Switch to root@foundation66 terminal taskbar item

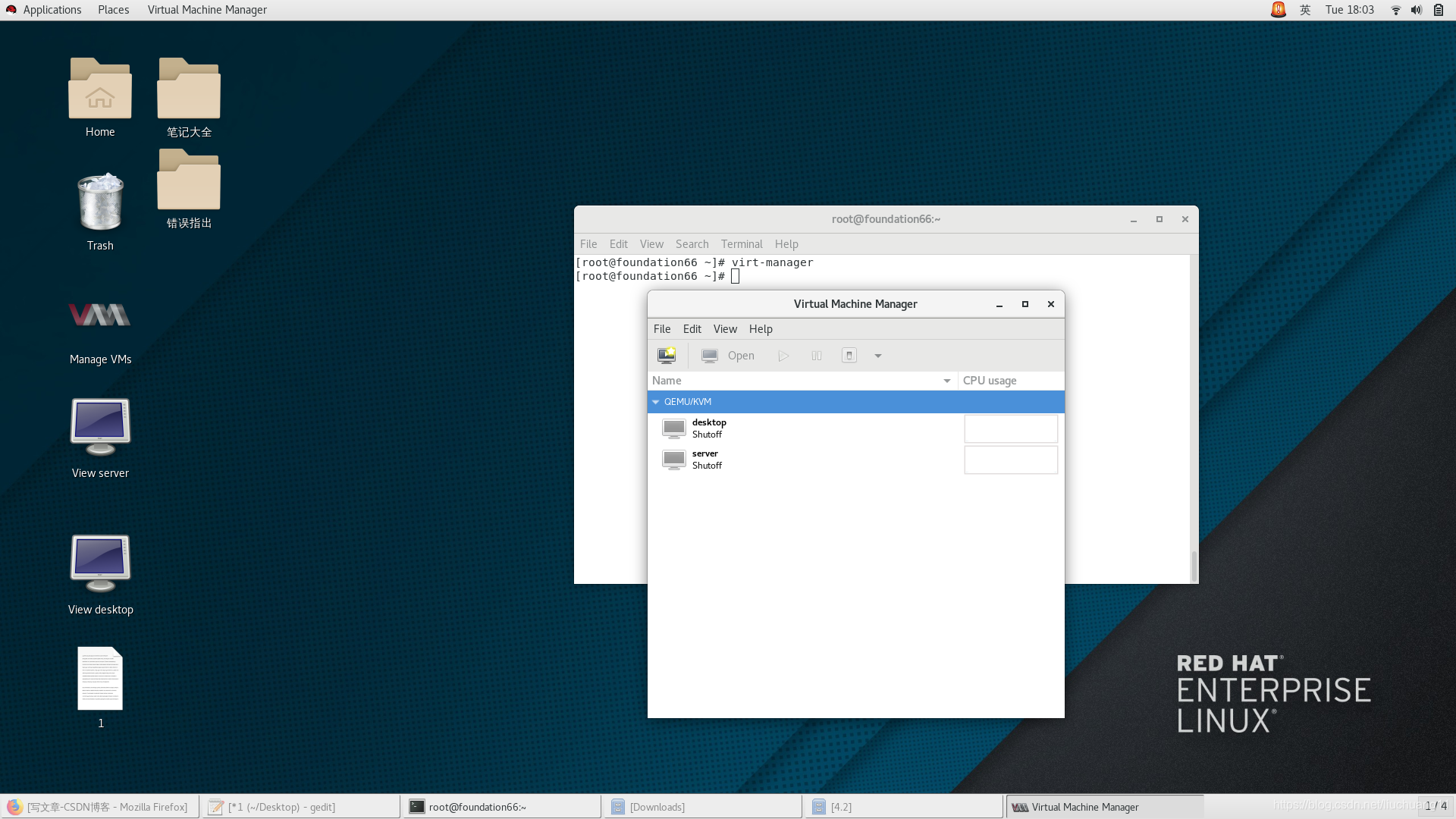click(502, 807)
